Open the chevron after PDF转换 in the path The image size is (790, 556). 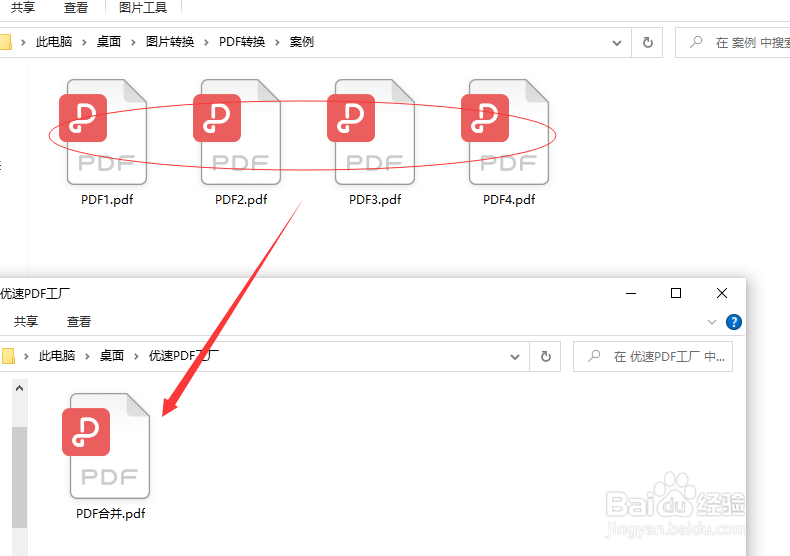click(277, 42)
